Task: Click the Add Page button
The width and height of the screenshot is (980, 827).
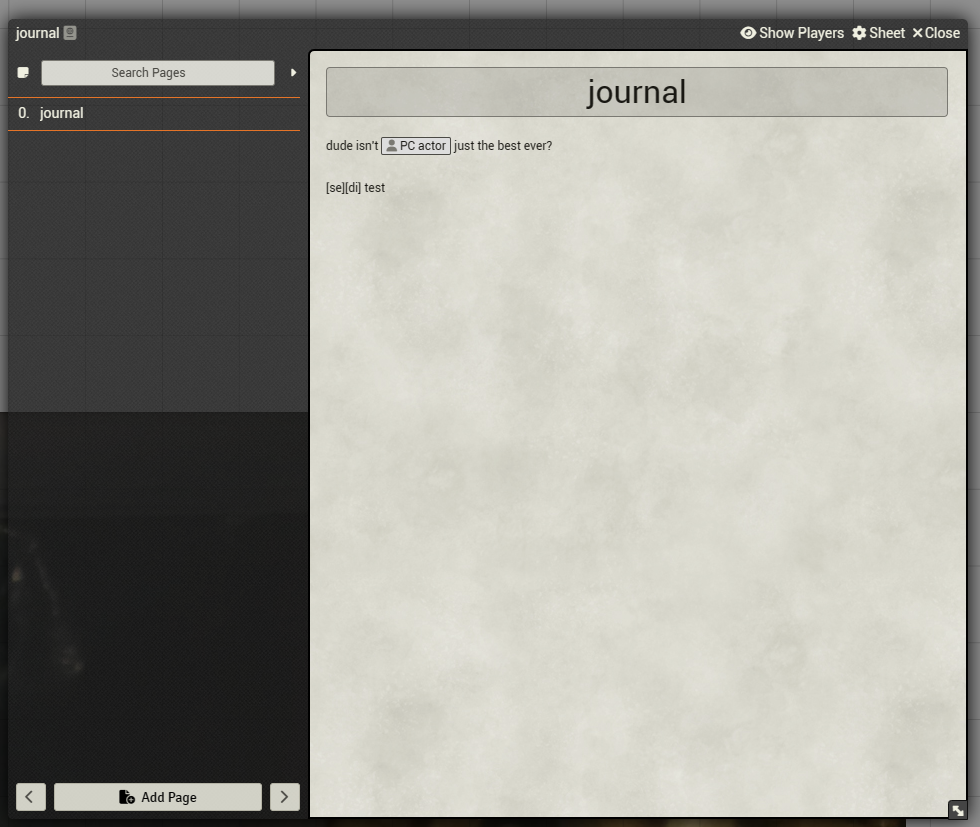Action: coord(157,797)
